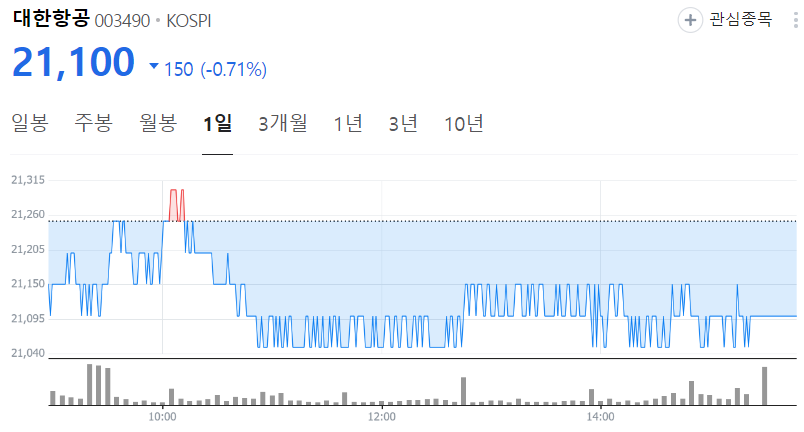Click the 대한항공 stock name
Screen dimensions: 804x432
51,18
